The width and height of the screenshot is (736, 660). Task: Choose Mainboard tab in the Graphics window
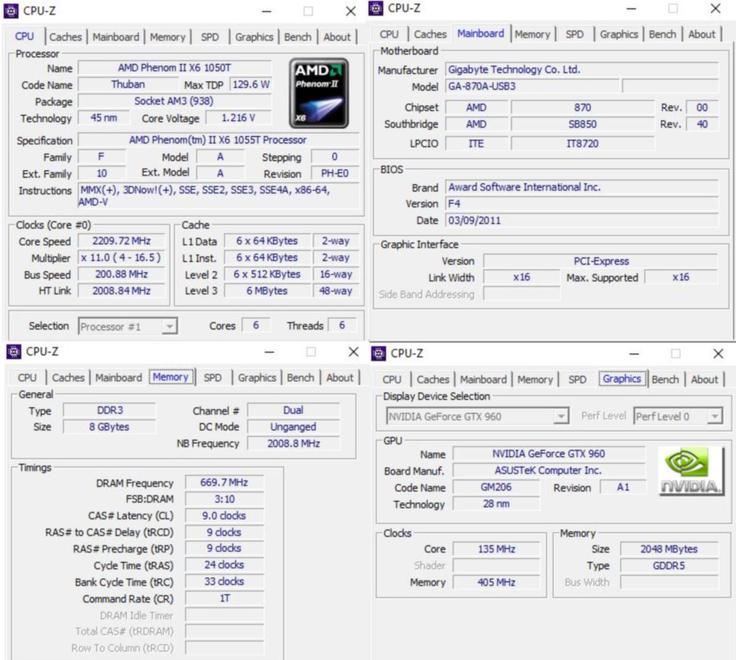click(x=483, y=380)
